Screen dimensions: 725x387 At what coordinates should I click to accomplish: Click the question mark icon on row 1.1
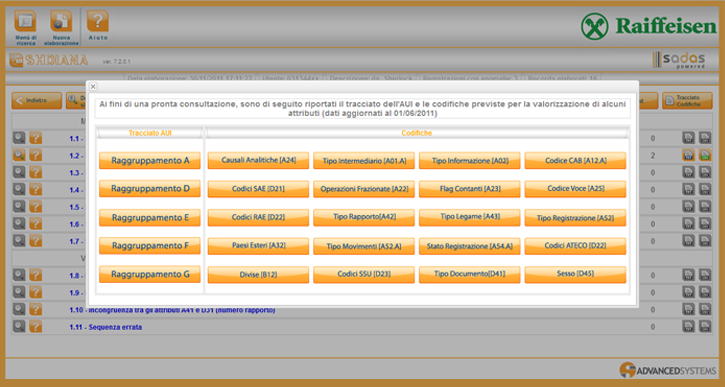coord(36,138)
